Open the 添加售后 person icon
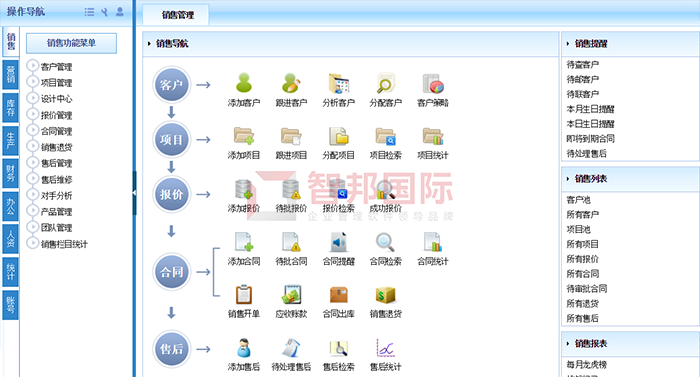The width and height of the screenshot is (700, 377). (244, 348)
